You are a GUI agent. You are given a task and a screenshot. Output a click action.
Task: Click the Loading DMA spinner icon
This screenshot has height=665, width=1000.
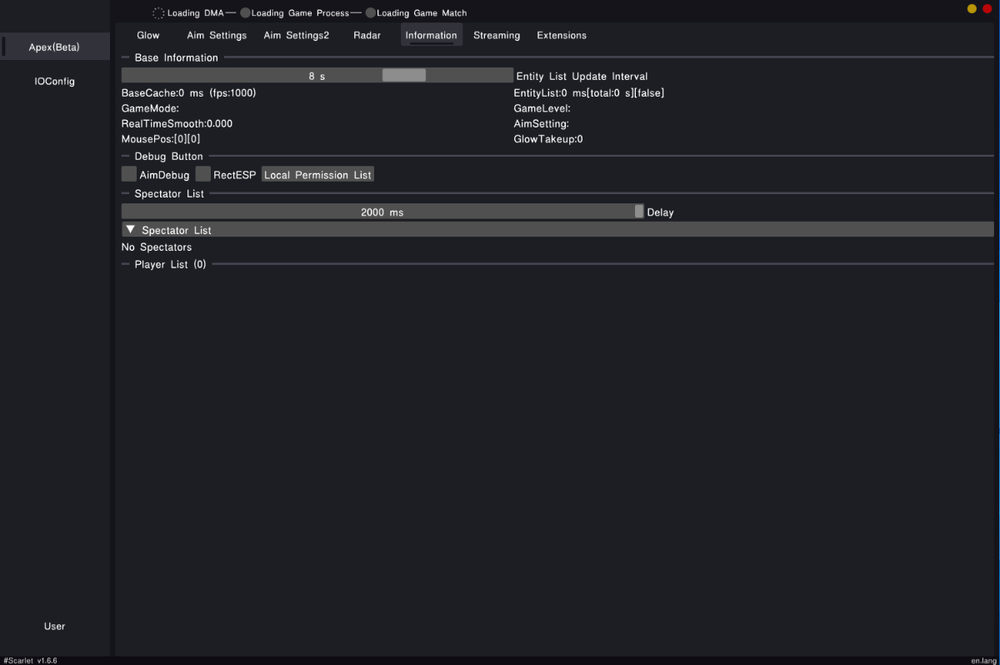[158, 13]
